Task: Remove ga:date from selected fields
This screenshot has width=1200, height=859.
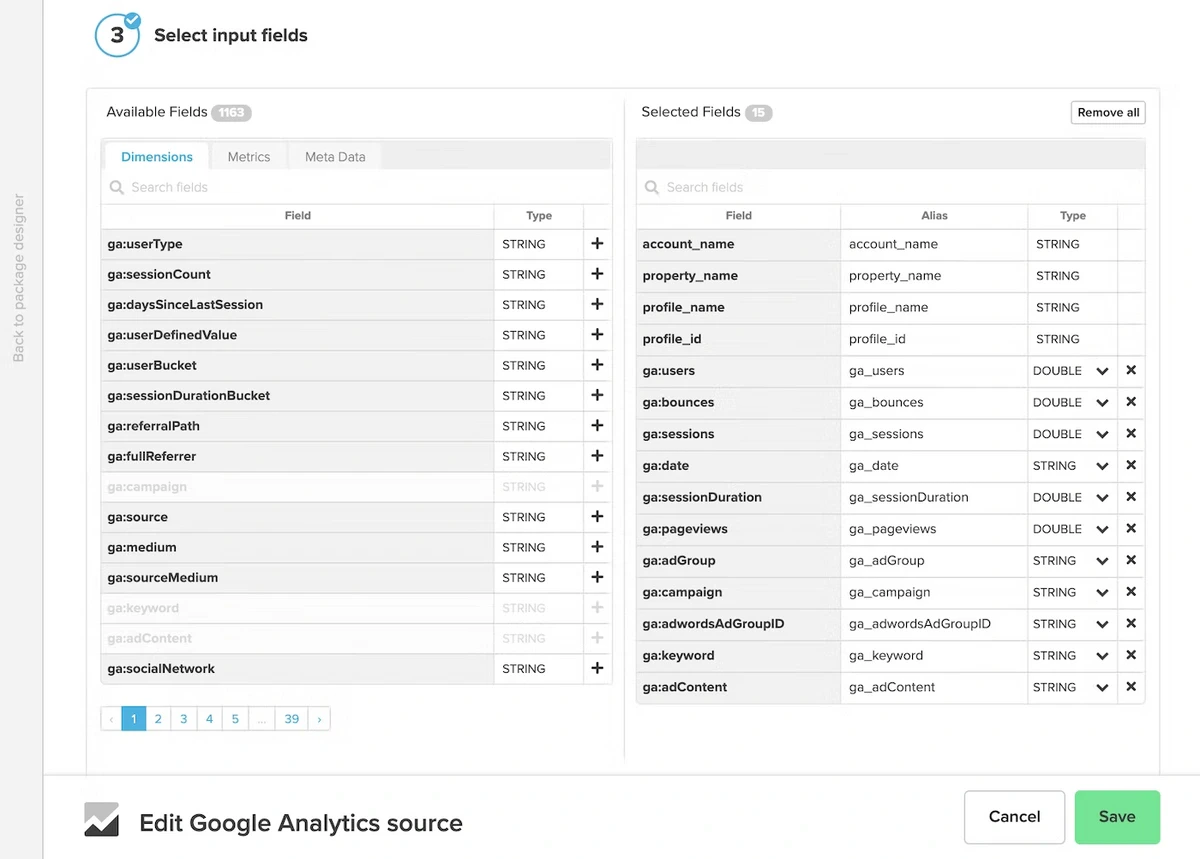Action: point(1131,465)
